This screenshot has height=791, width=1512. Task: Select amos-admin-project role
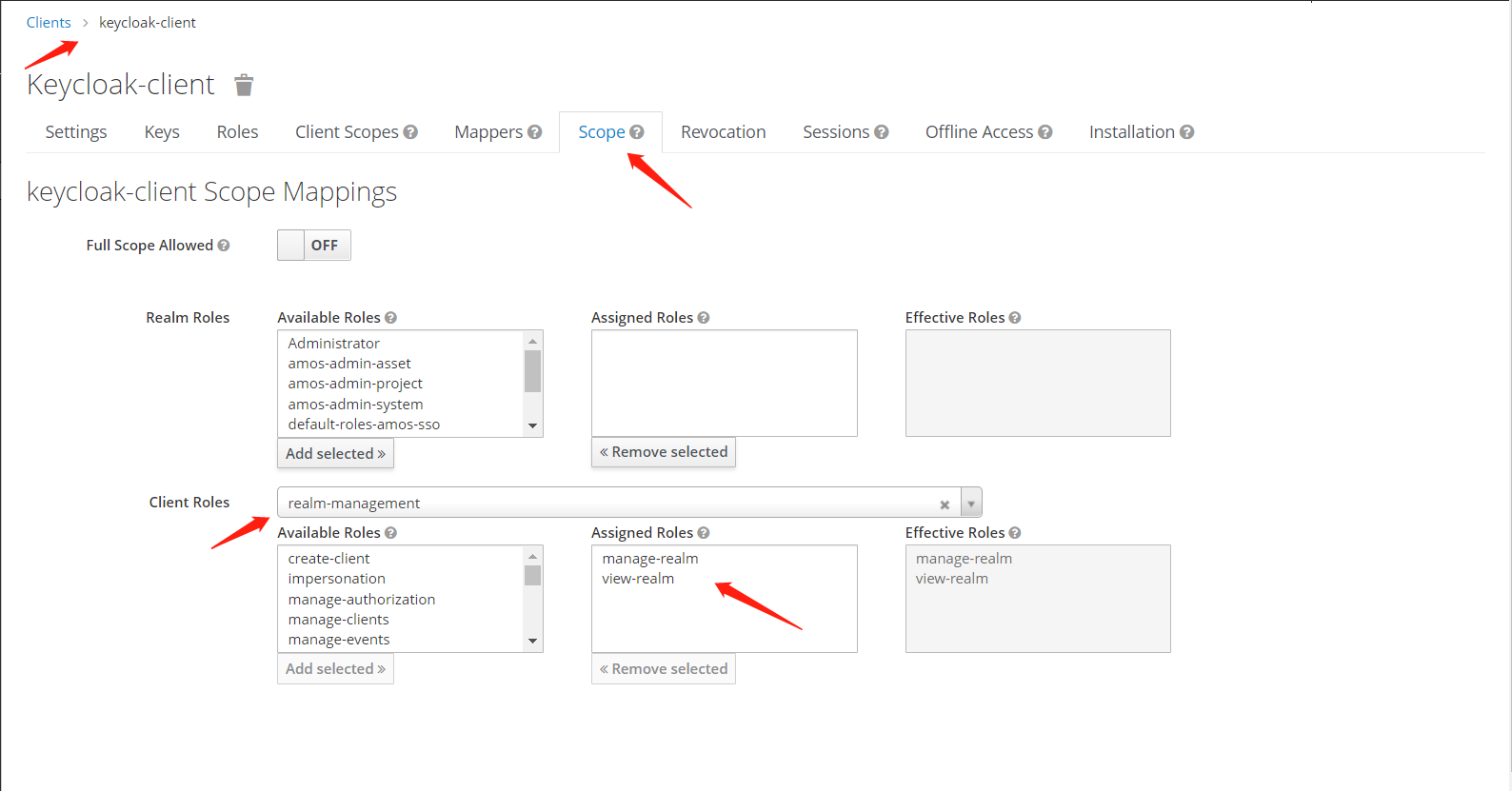[355, 384]
